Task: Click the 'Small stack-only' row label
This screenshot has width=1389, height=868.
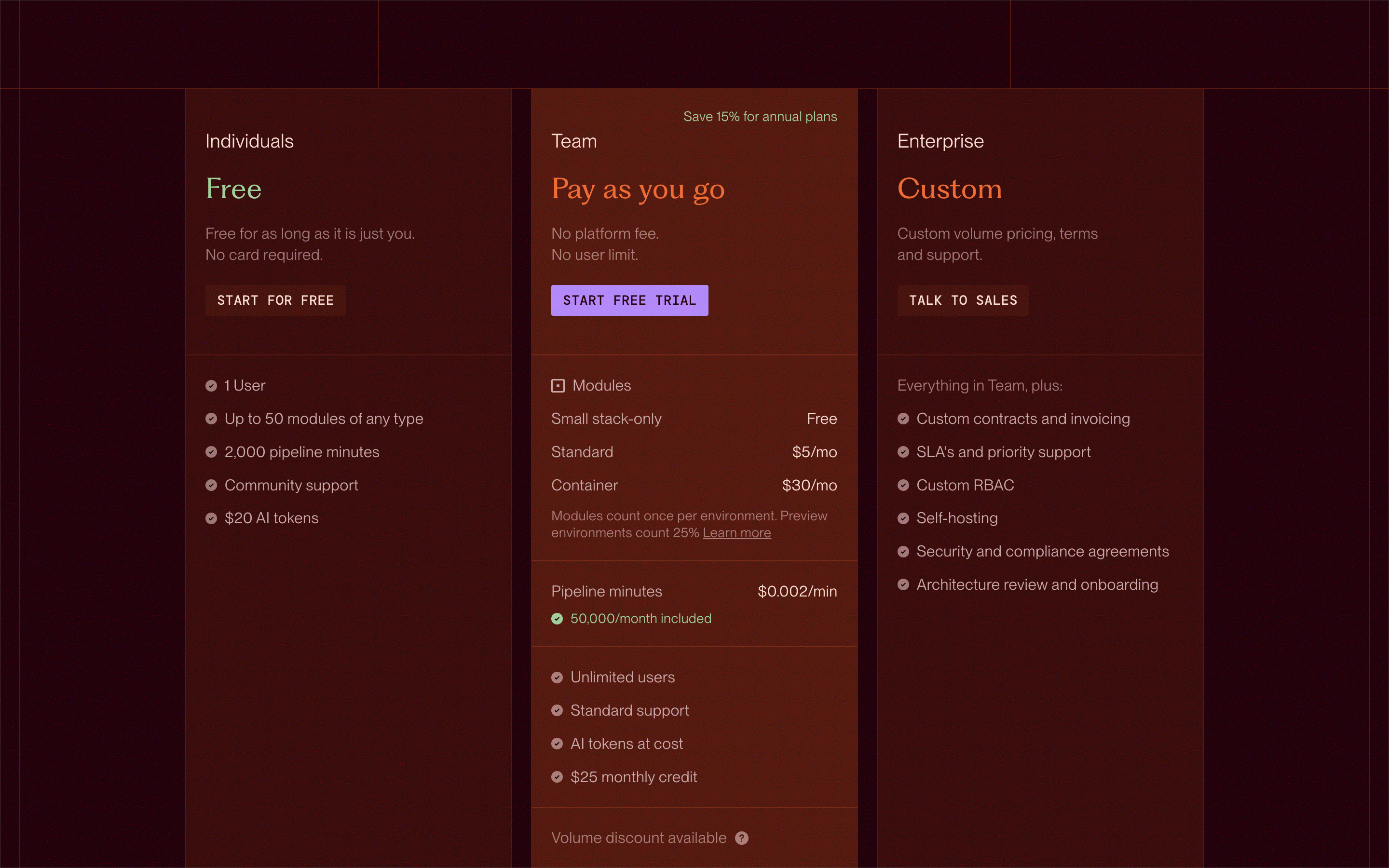Action: (x=606, y=419)
